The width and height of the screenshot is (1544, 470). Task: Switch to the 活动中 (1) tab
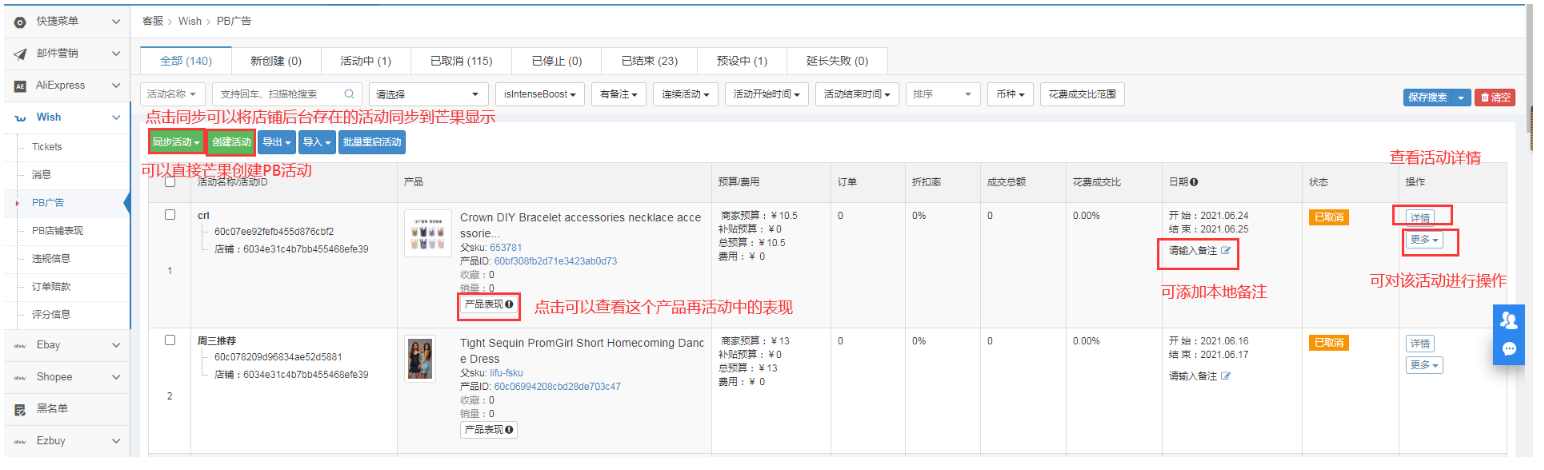tap(366, 61)
